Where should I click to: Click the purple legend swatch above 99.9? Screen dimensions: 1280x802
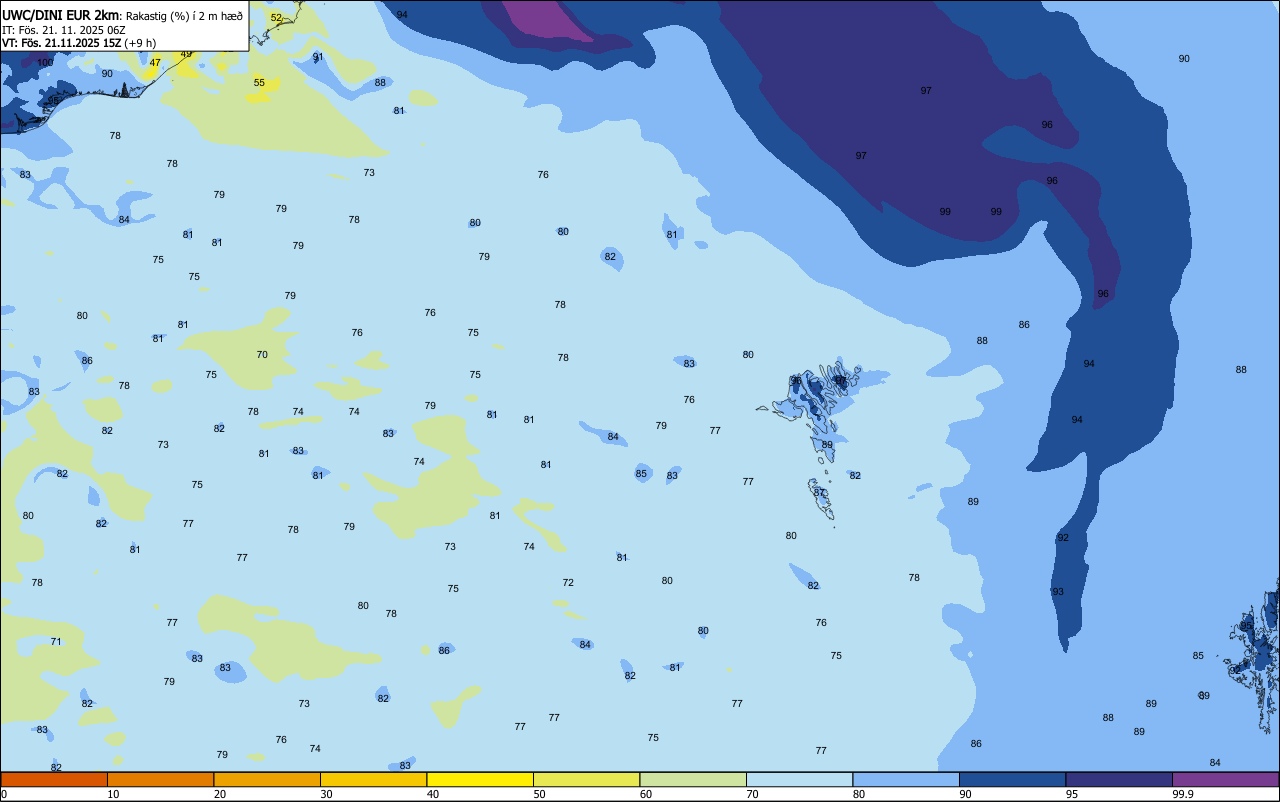click(1225, 779)
